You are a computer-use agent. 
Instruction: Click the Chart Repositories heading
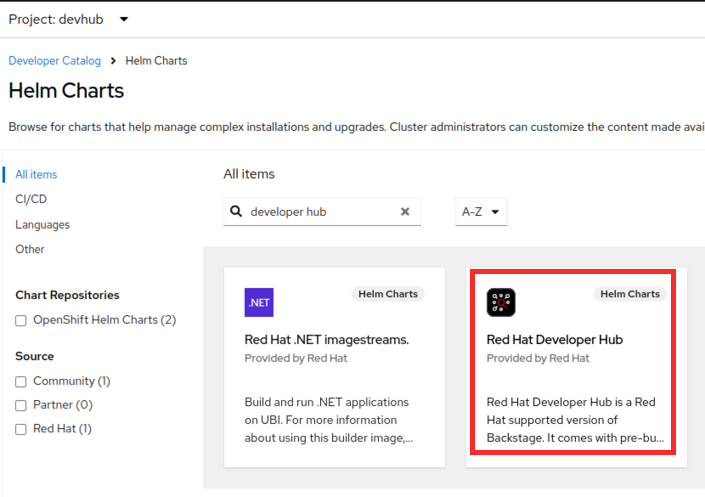pos(67,295)
